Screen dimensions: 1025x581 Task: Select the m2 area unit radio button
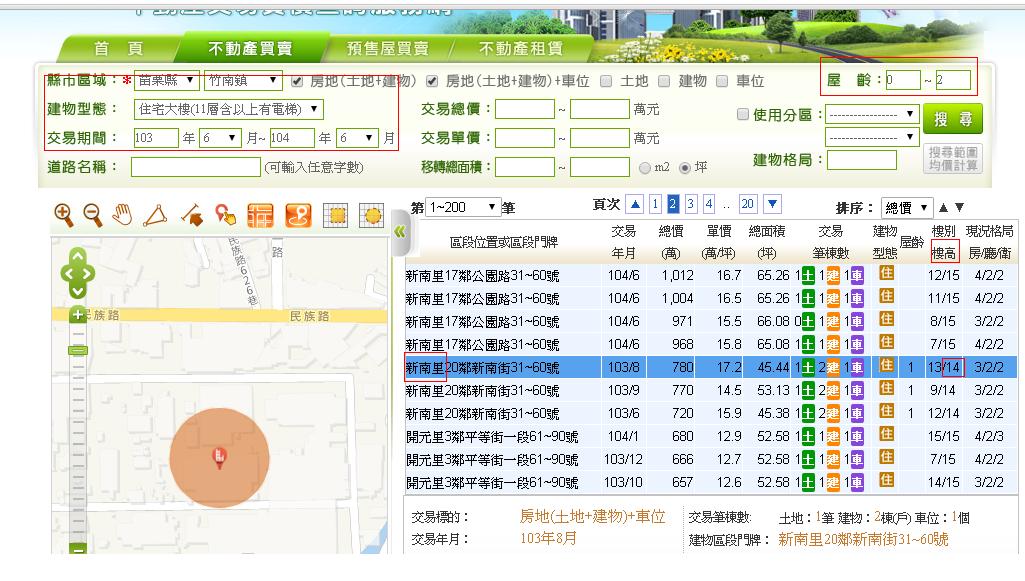click(x=645, y=168)
